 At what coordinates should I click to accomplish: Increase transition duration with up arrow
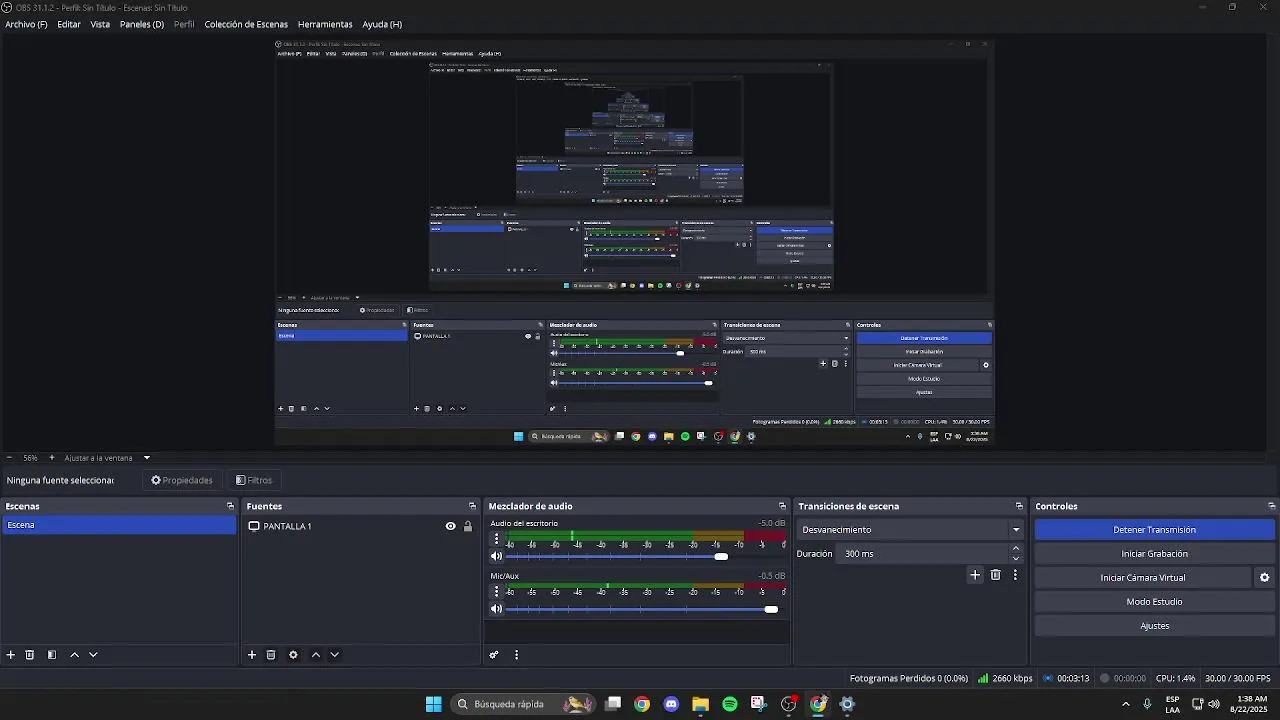(x=1016, y=548)
